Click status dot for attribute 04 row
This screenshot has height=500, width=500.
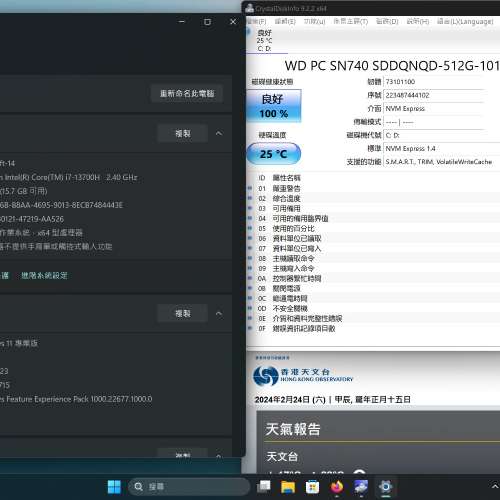250,218
